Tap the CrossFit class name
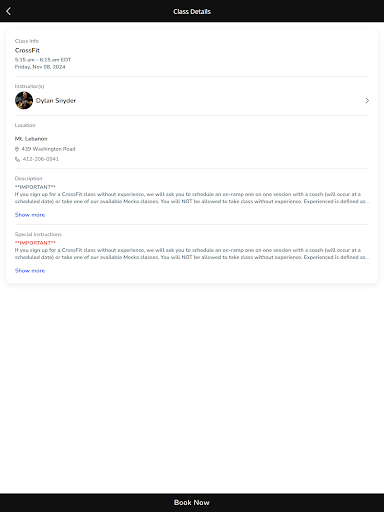 (x=27, y=50)
